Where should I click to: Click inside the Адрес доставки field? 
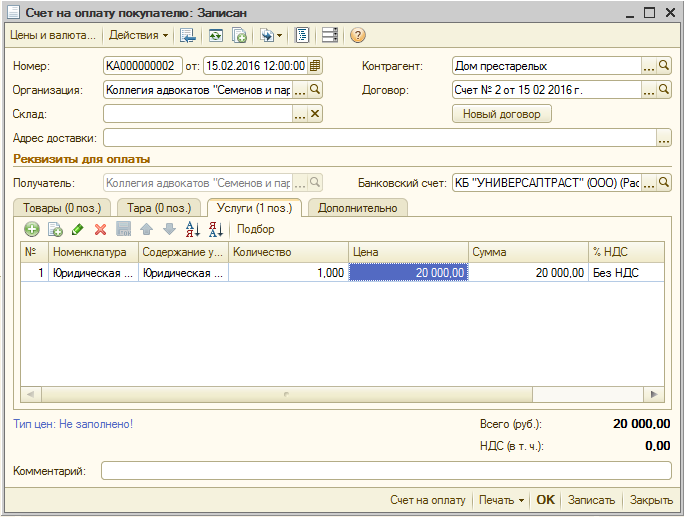[x=380, y=138]
